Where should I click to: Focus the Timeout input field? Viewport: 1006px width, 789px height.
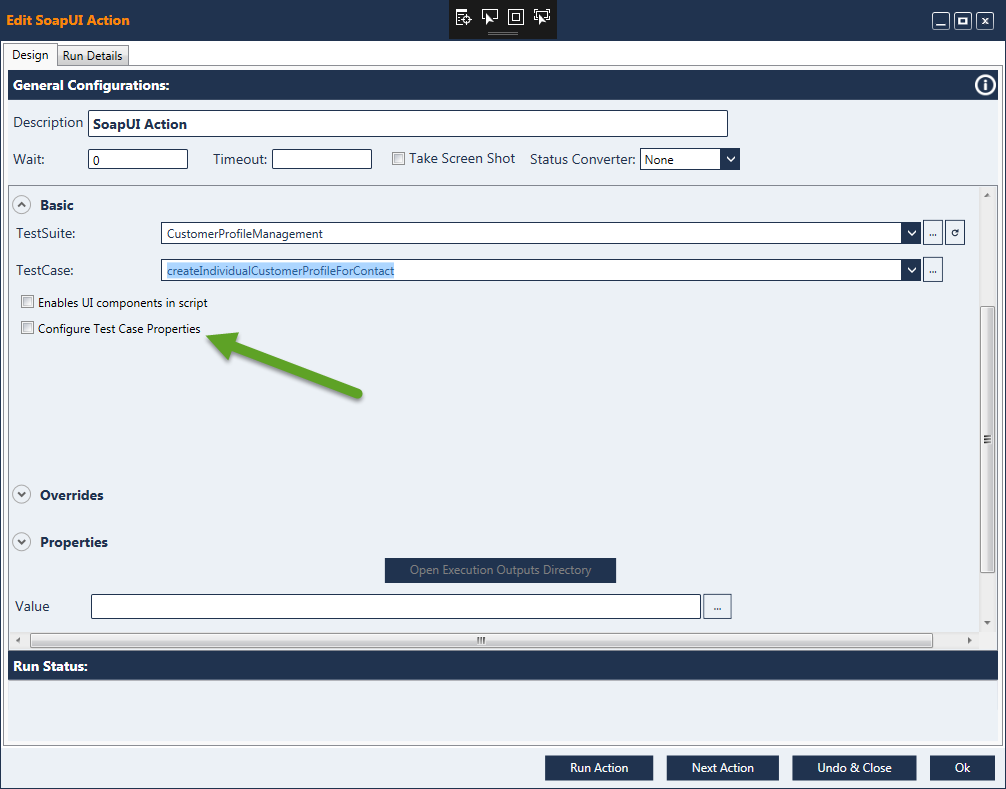click(322, 159)
